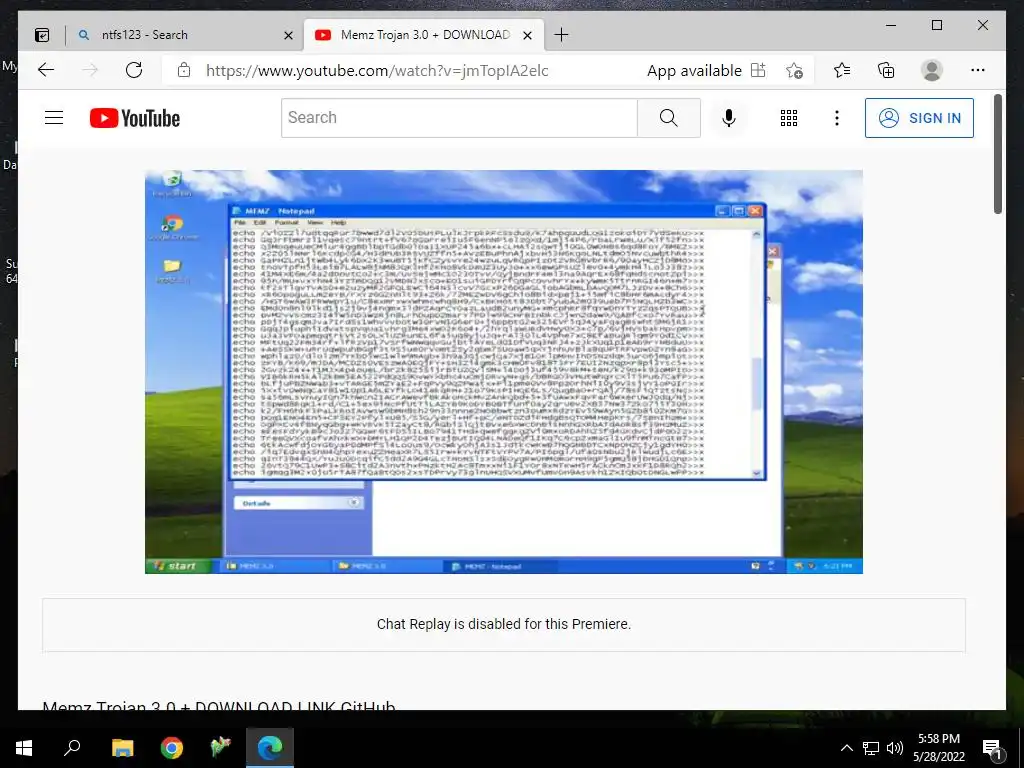The image size is (1024, 768).
Task: Select Microsoft Edge on the taskbar
Action: (270, 748)
